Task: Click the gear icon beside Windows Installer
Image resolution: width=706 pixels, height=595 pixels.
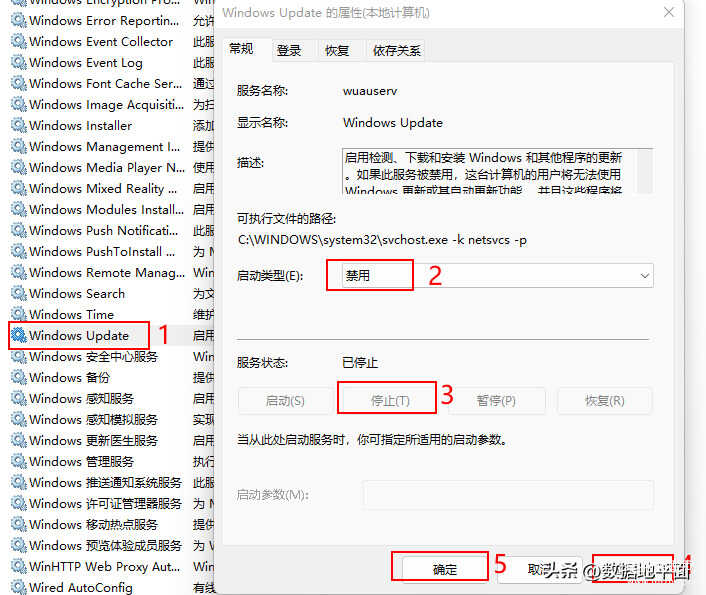Action: (18, 125)
